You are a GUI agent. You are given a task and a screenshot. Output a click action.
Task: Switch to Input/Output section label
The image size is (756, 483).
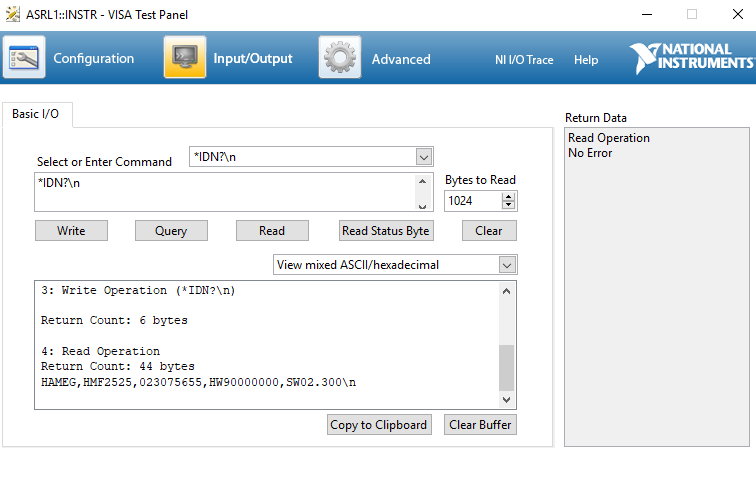click(x=253, y=58)
